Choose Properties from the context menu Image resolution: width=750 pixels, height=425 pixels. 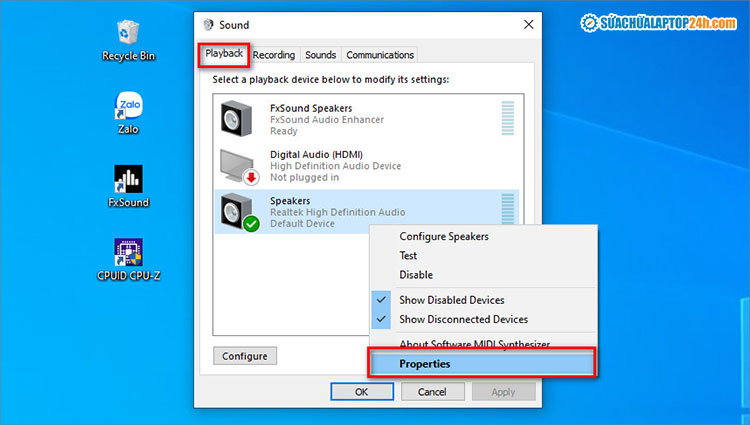(x=425, y=364)
